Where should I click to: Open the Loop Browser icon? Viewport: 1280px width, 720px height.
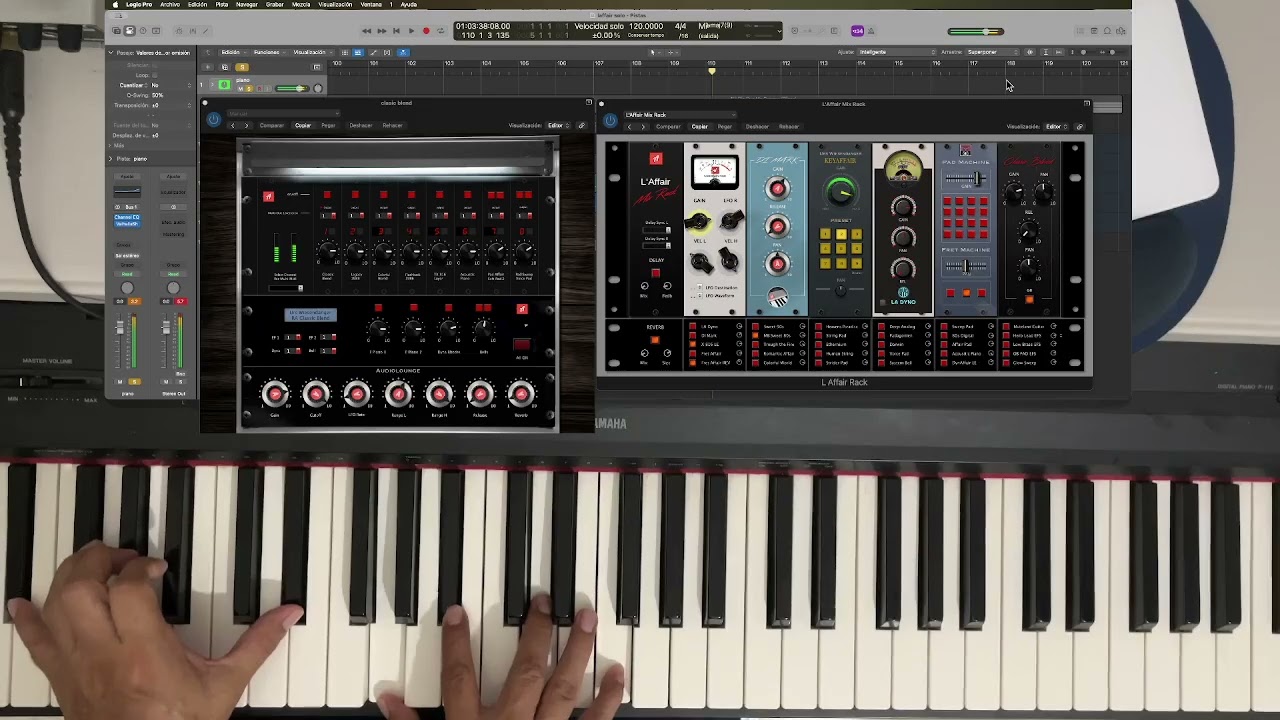(1107, 31)
